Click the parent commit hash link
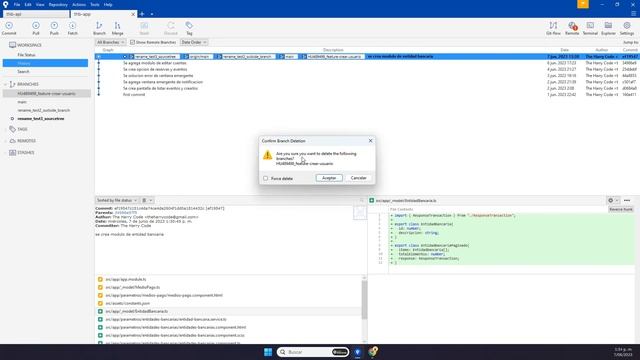 (126, 213)
